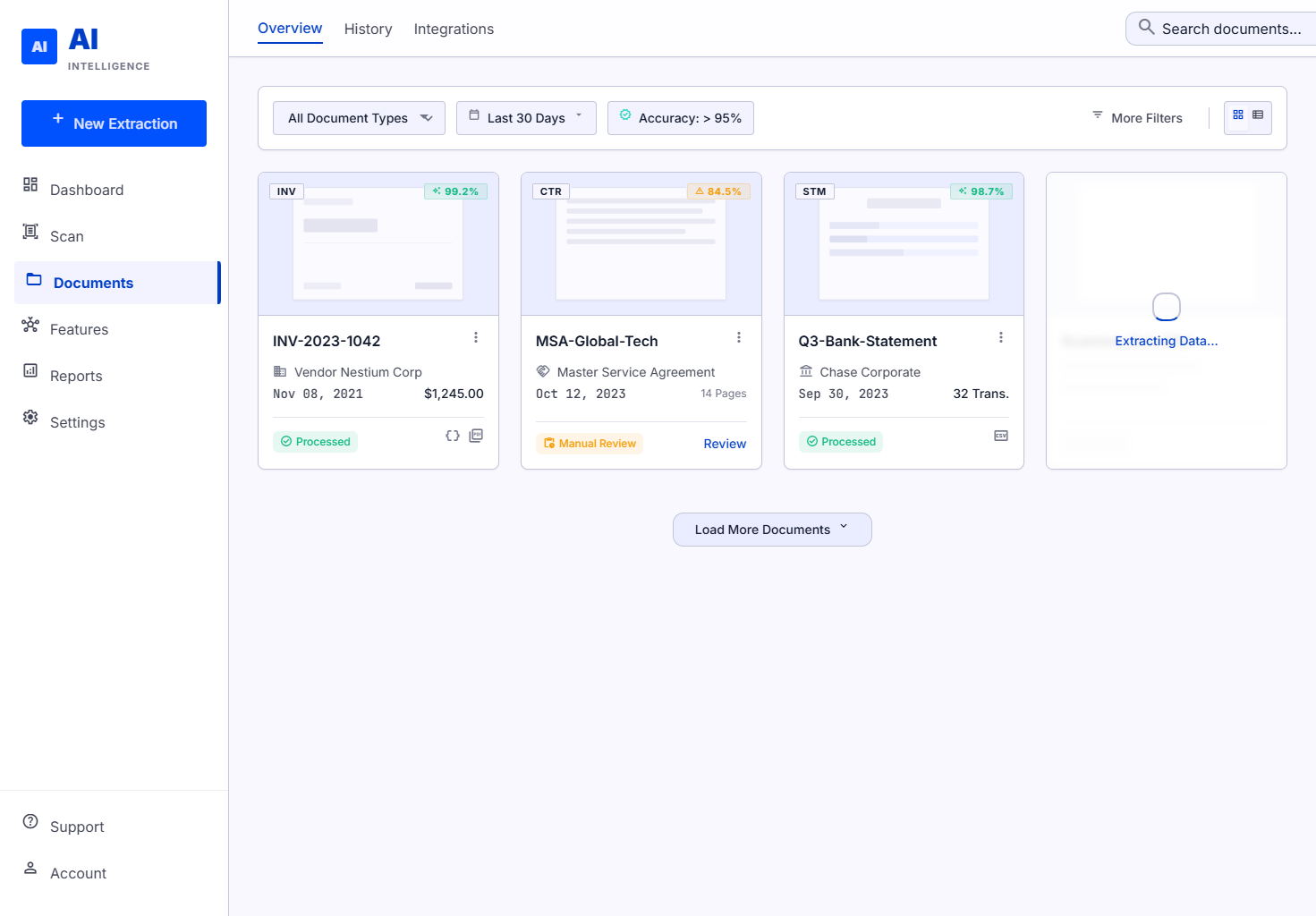
Task: Click the Manual Review status badge
Action: coord(590,444)
